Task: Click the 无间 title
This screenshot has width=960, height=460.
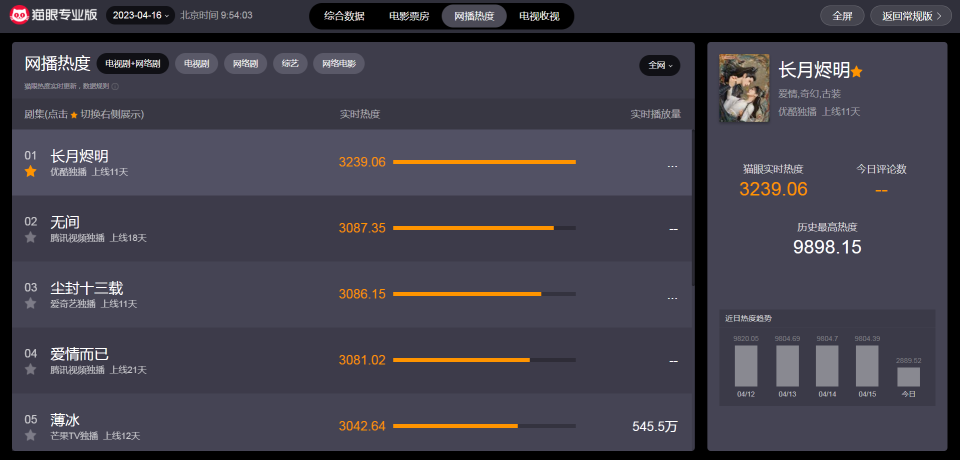Action: pyautogui.click(x=65, y=222)
